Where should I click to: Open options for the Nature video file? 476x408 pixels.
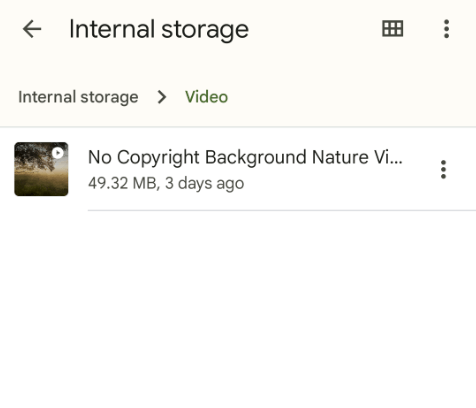coord(443,169)
